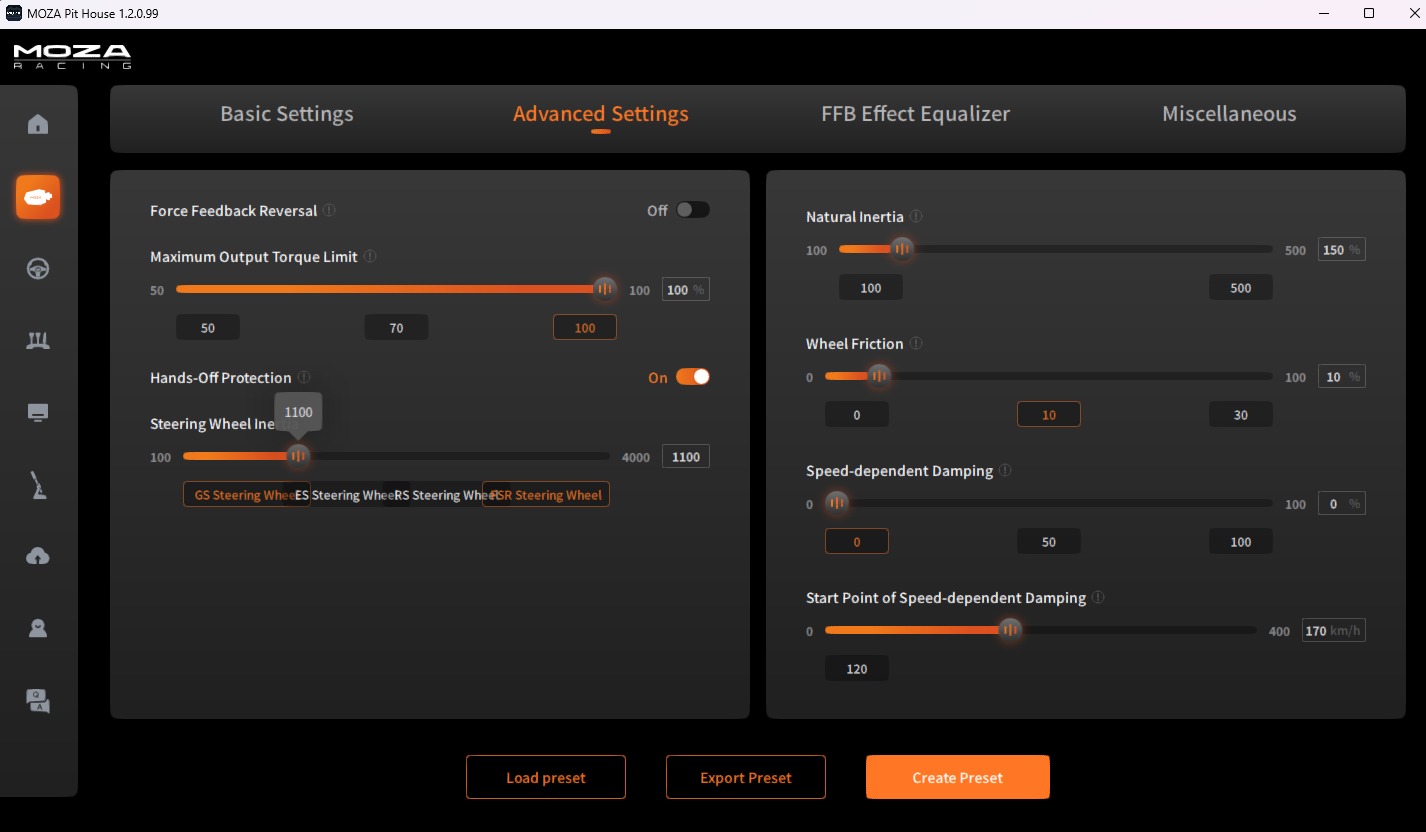Show info for Force Feedback Reversal
The height and width of the screenshot is (832, 1426).
[x=329, y=211]
